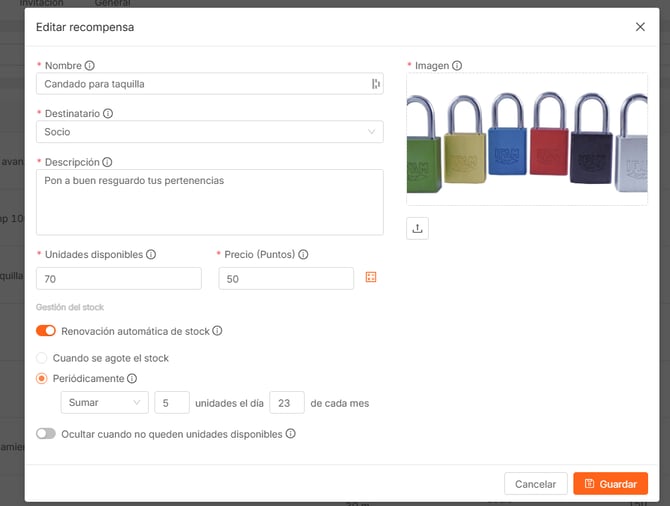Select the Periódicamente radio button
Image resolution: width=670 pixels, height=506 pixels.
point(42,379)
